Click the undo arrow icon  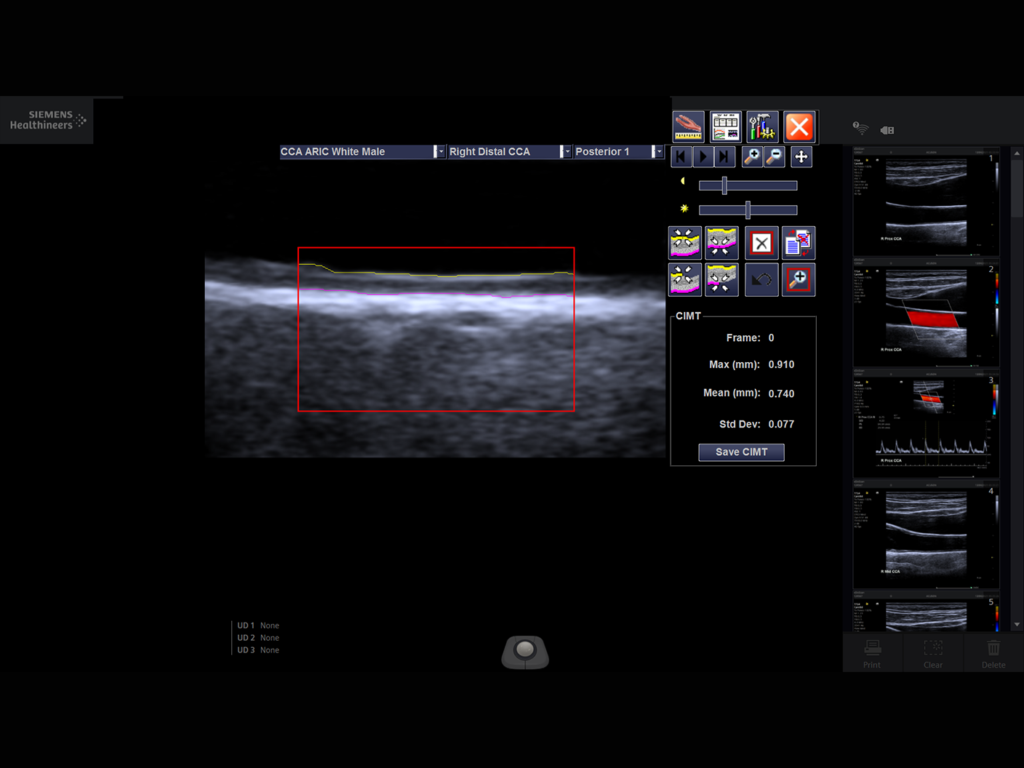[x=761, y=280]
